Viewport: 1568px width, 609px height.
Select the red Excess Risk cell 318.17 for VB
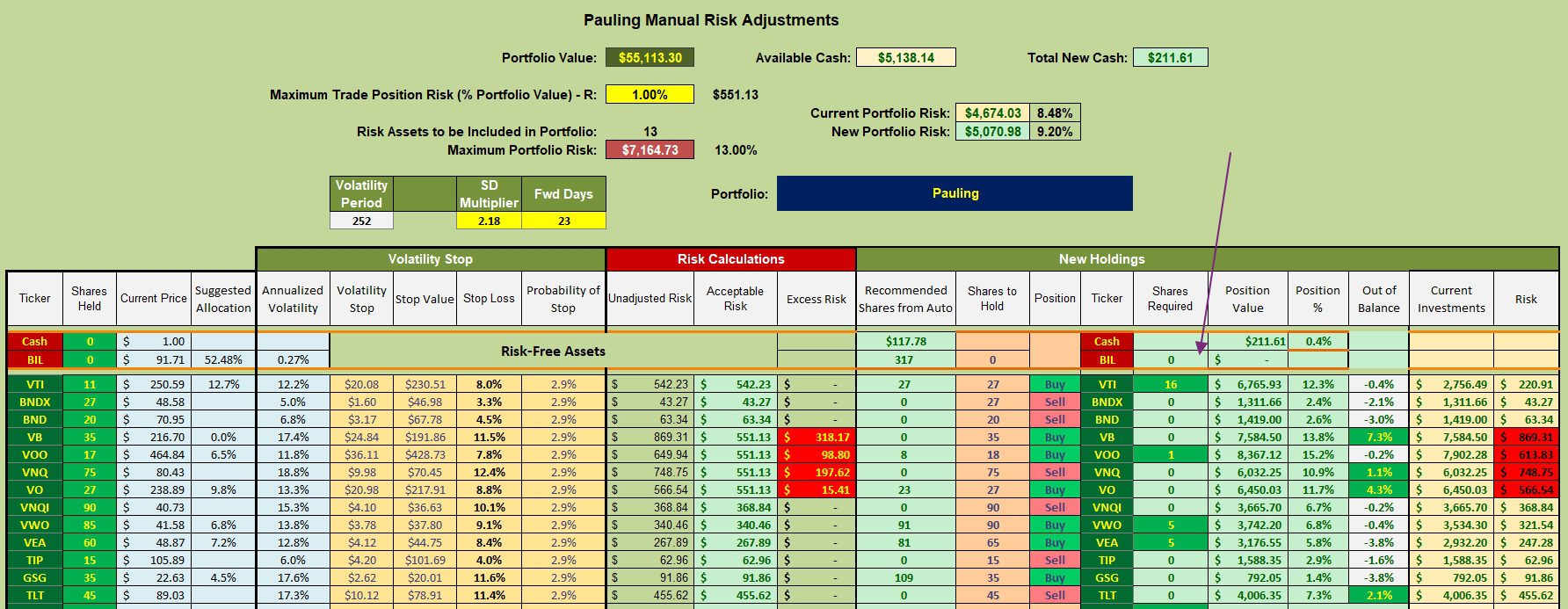816,437
